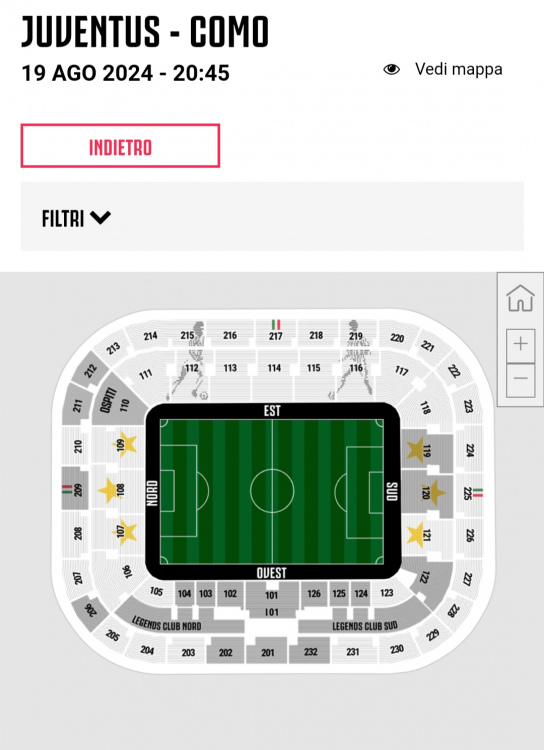Viewport: 544px width, 750px height.
Task: Open the FILTRI filter bar
Action: coord(272,216)
